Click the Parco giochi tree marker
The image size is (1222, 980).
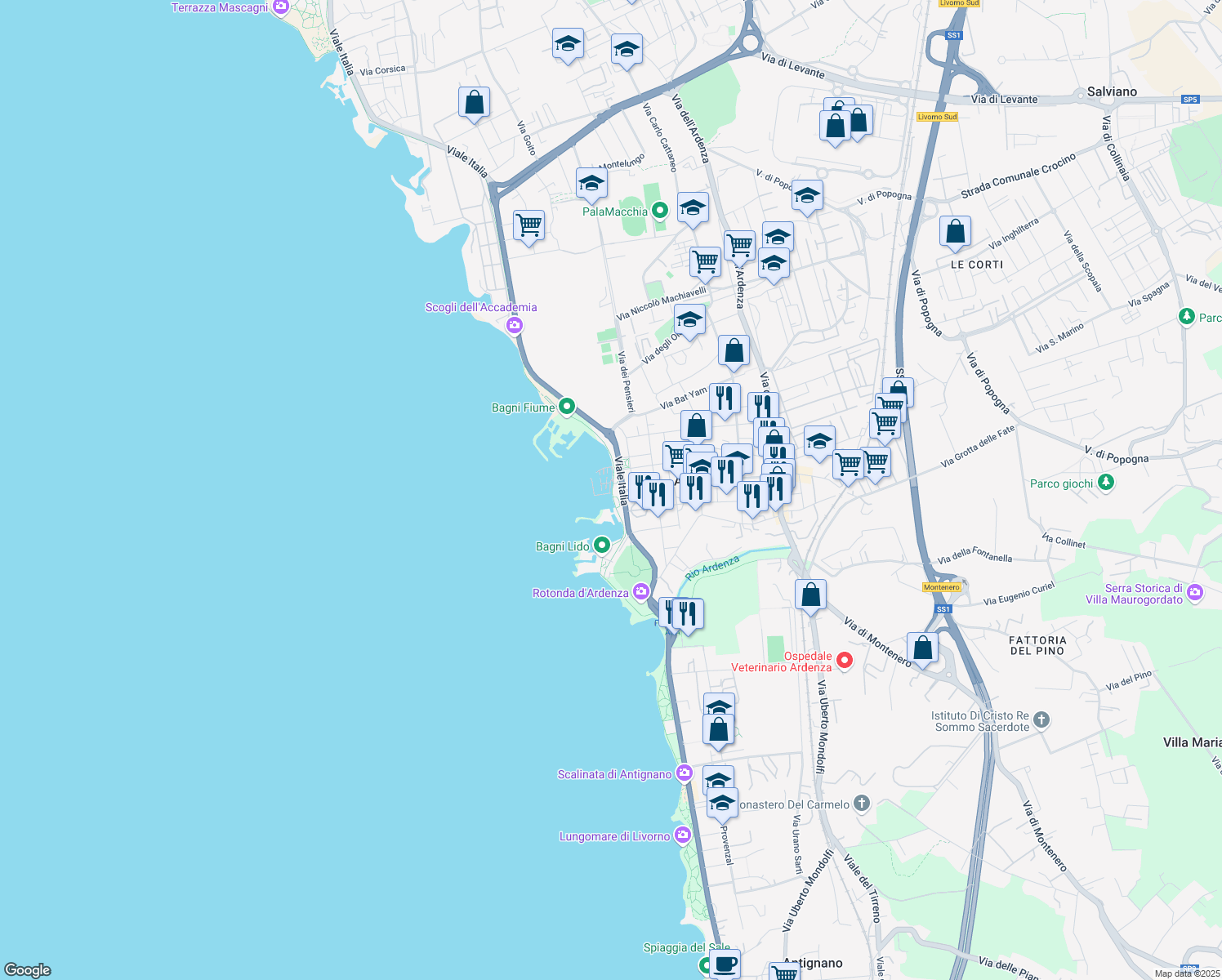1106,483
